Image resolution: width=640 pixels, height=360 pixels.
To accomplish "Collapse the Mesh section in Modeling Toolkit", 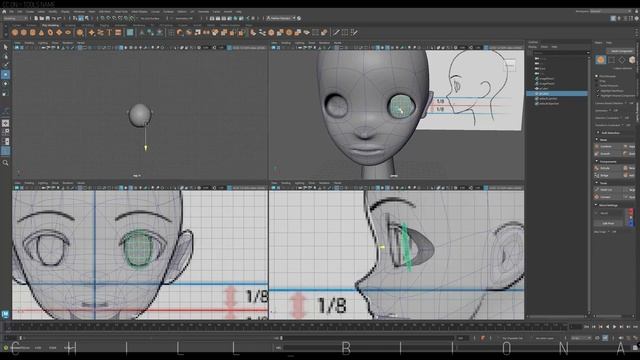I will (597, 140).
